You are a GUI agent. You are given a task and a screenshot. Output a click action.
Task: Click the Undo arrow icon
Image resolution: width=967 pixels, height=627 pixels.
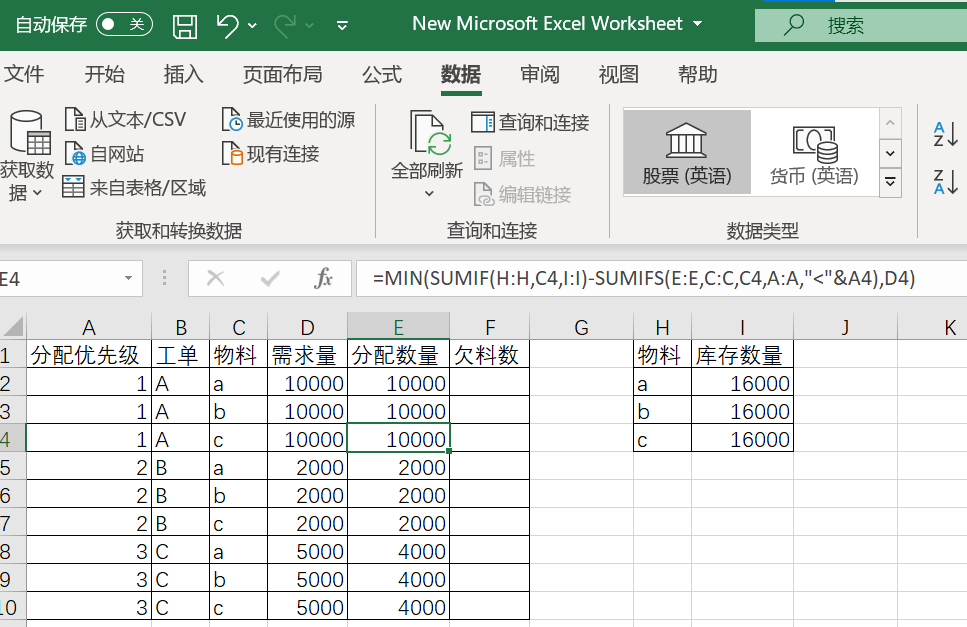pyautogui.click(x=227, y=26)
